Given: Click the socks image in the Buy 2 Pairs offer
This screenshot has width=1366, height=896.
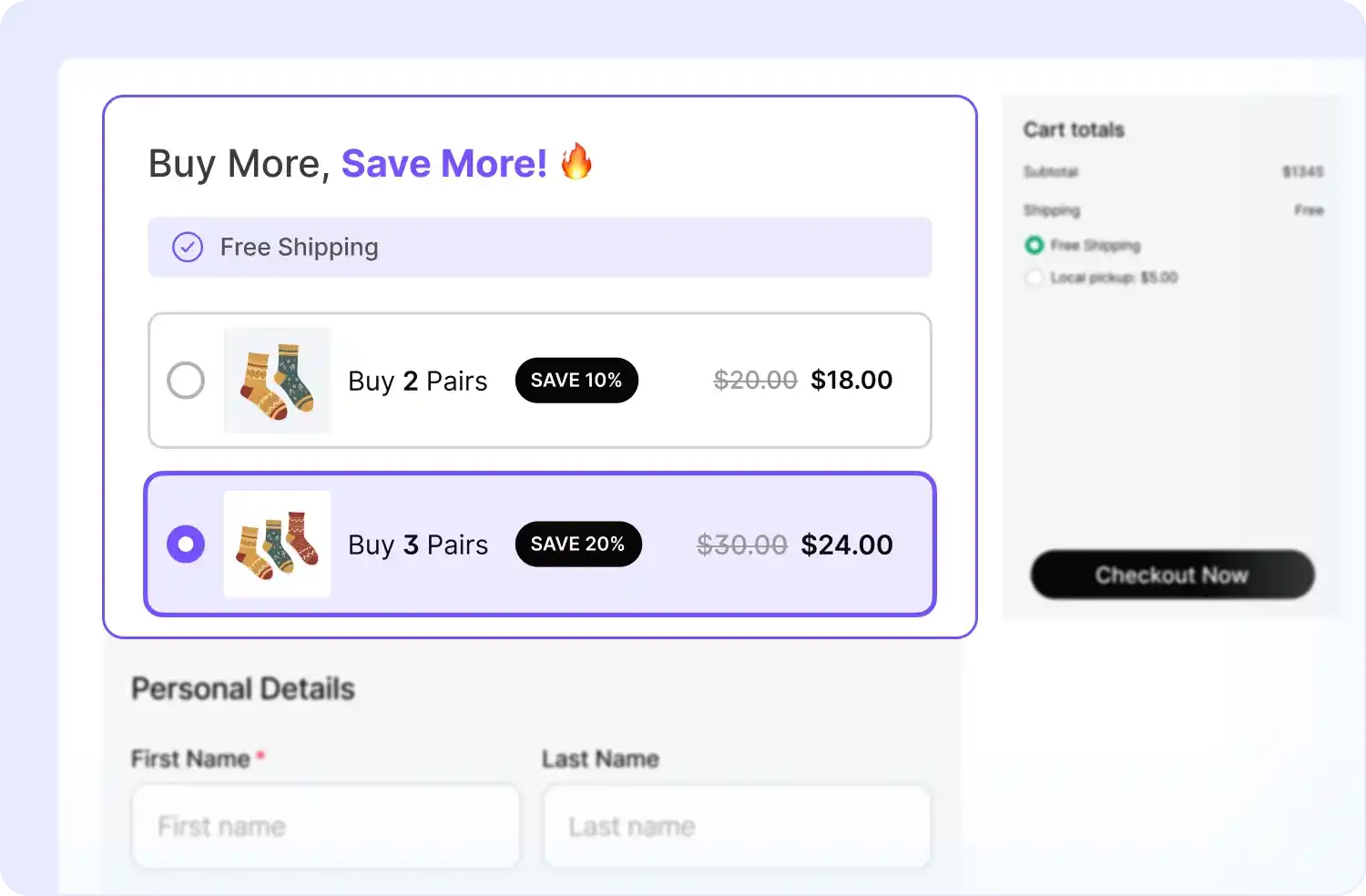Looking at the screenshot, I should pyautogui.click(x=277, y=381).
